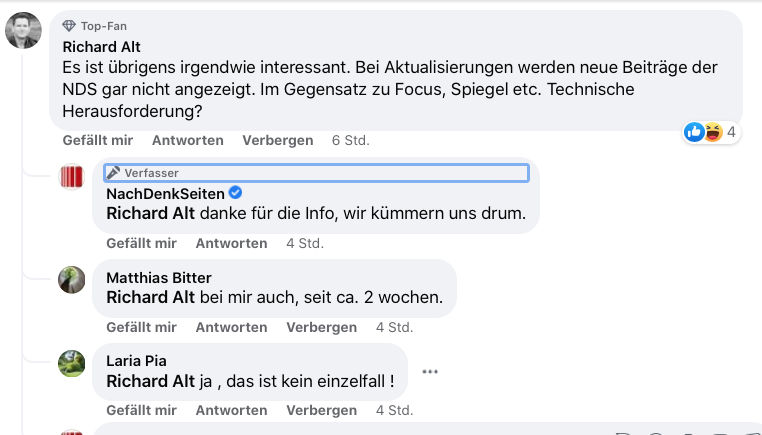Open the NachDenkSeiten author name link
The height and width of the screenshot is (435, 762).
point(165,193)
